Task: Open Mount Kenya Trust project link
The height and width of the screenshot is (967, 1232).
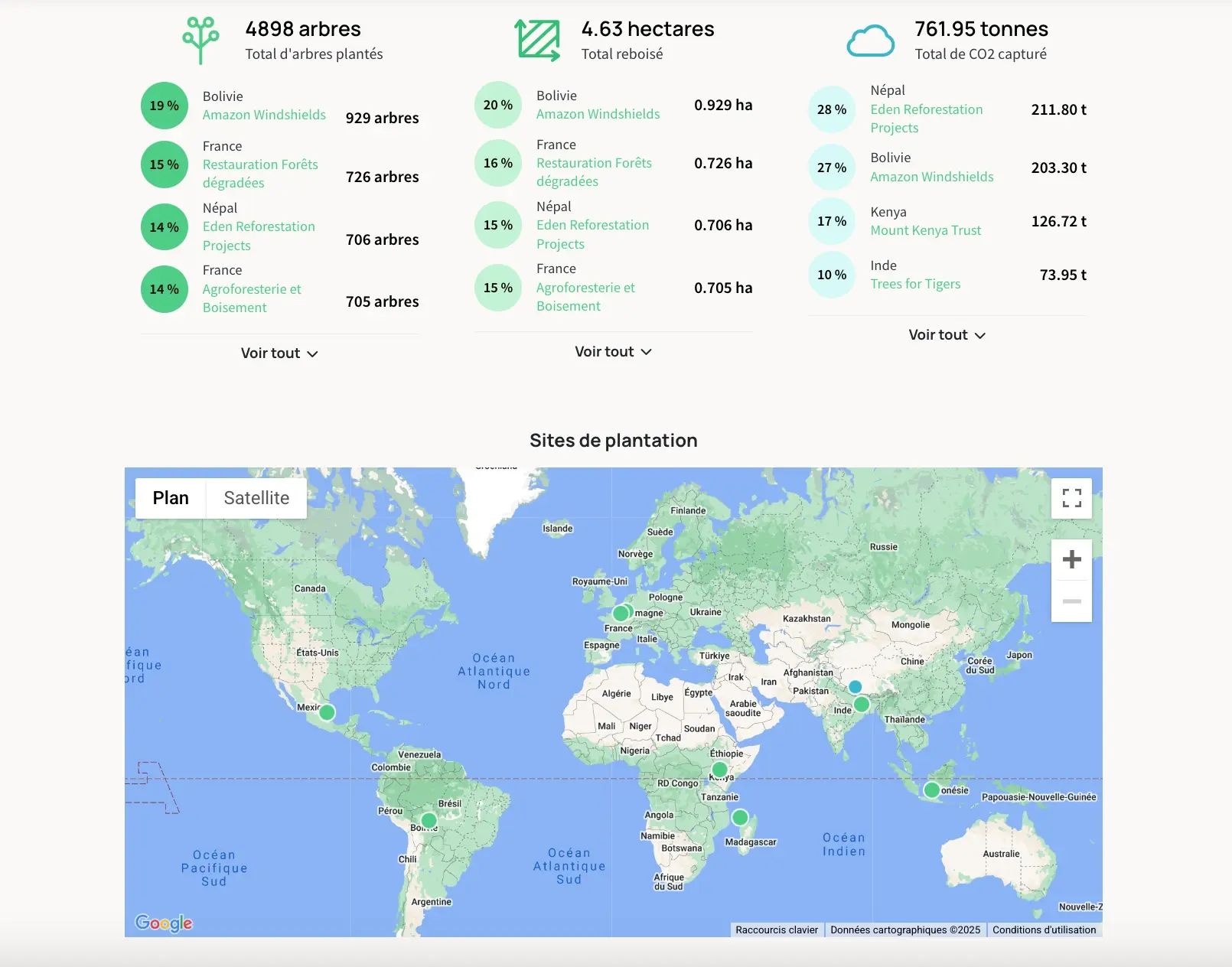Action: click(x=925, y=230)
